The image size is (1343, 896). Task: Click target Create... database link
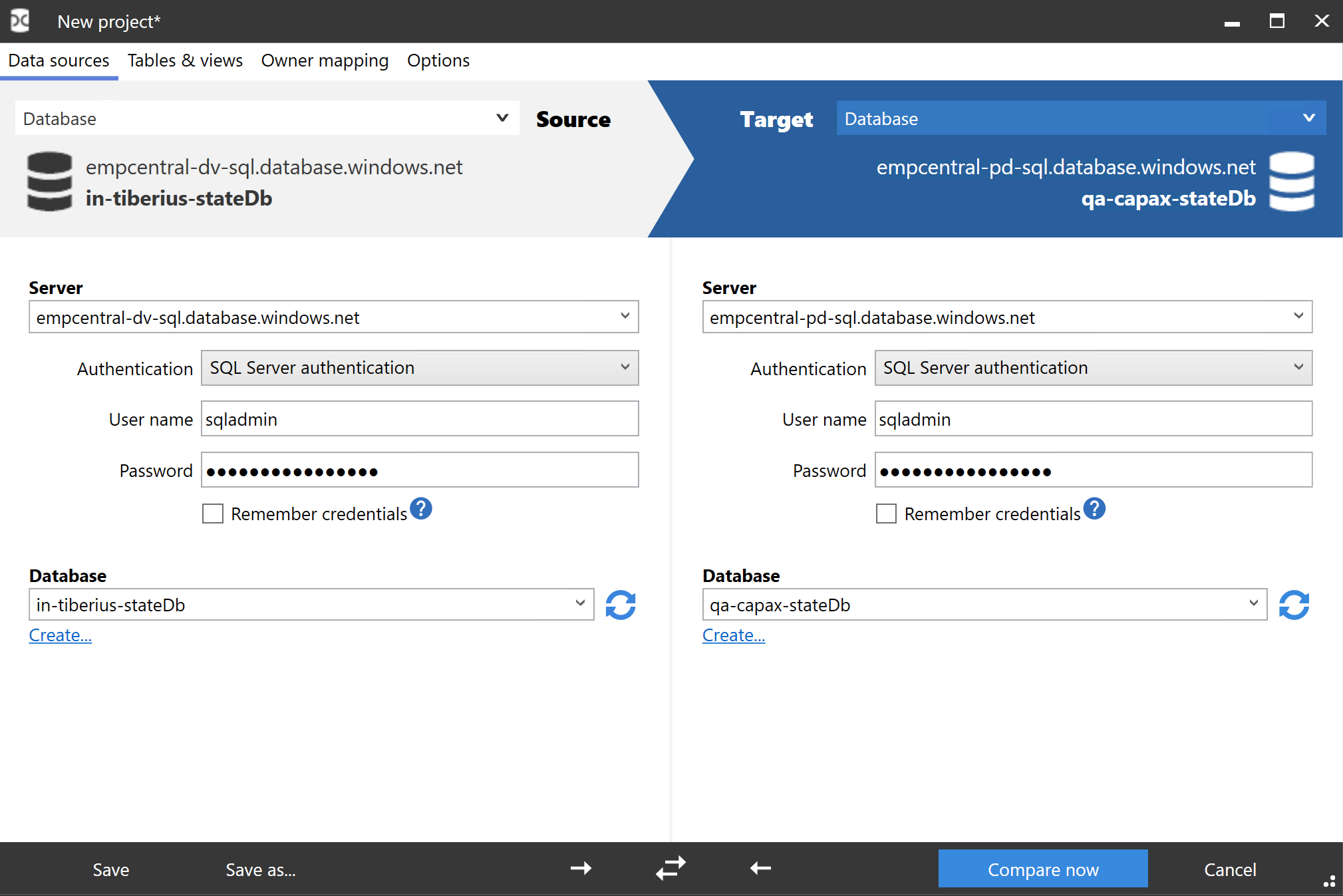coord(734,635)
